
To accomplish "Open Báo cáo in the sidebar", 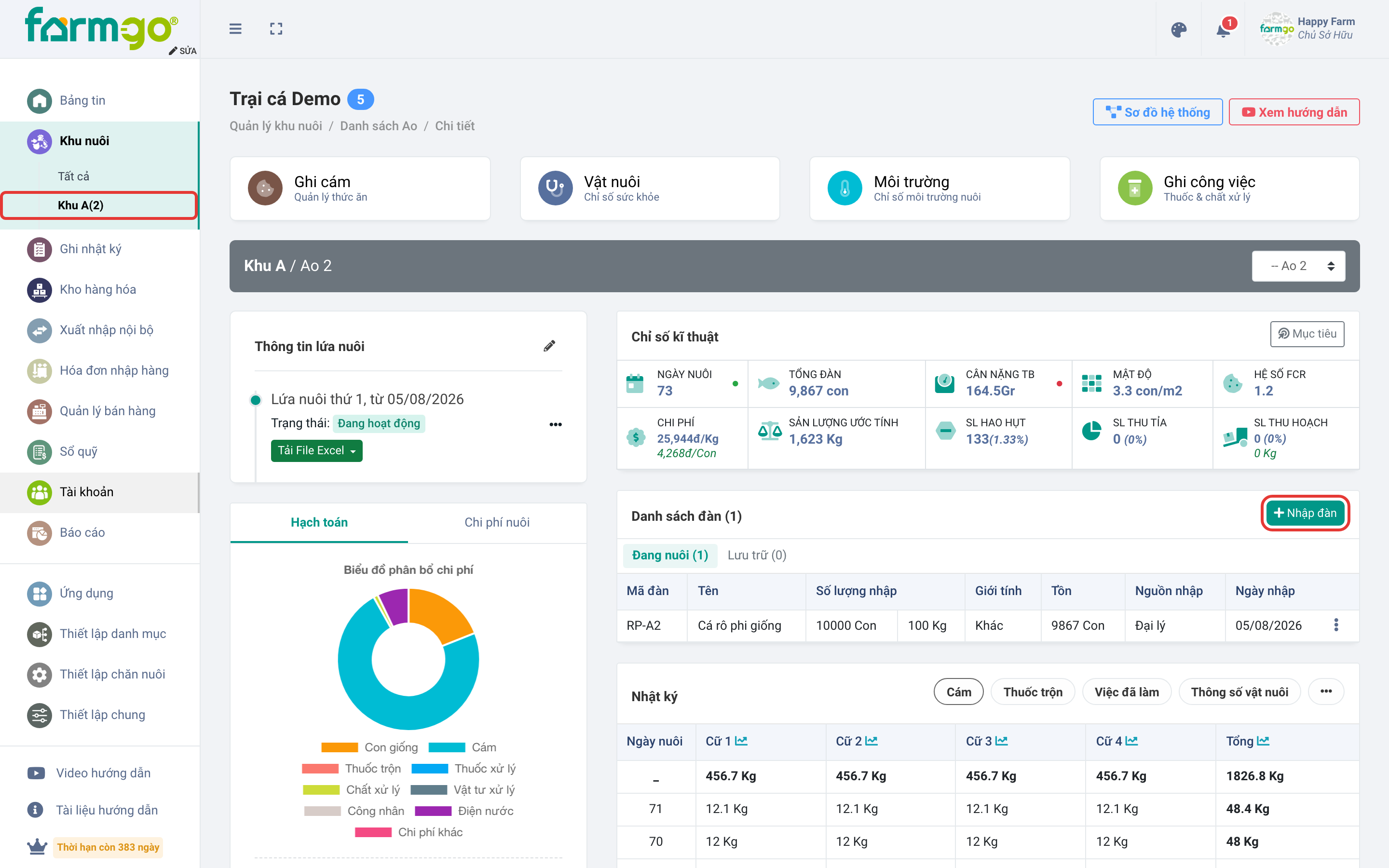I will tap(99, 532).
